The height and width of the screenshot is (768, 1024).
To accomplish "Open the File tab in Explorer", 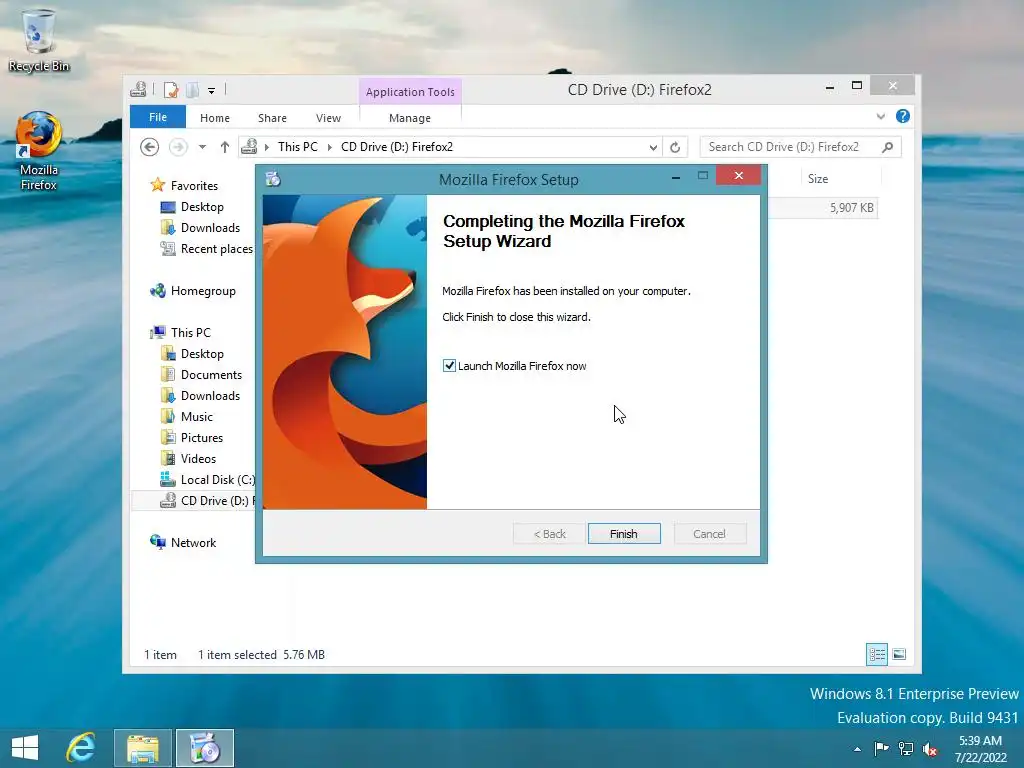I will pos(158,117).
